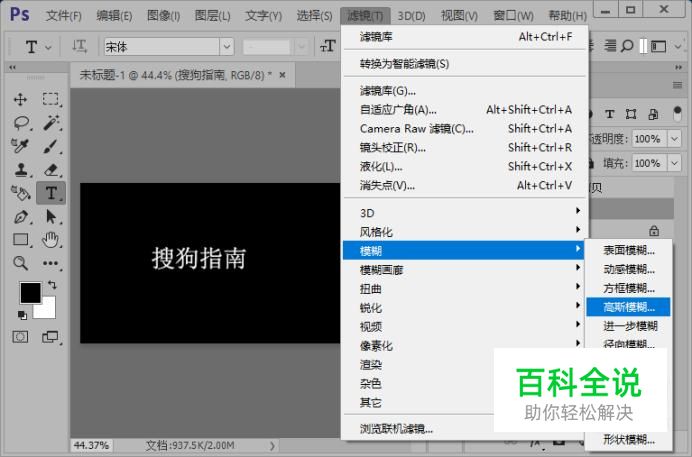692x457 pixels.
Task: Expand the 锐化 submenu
Action: (x=463, y=307)
